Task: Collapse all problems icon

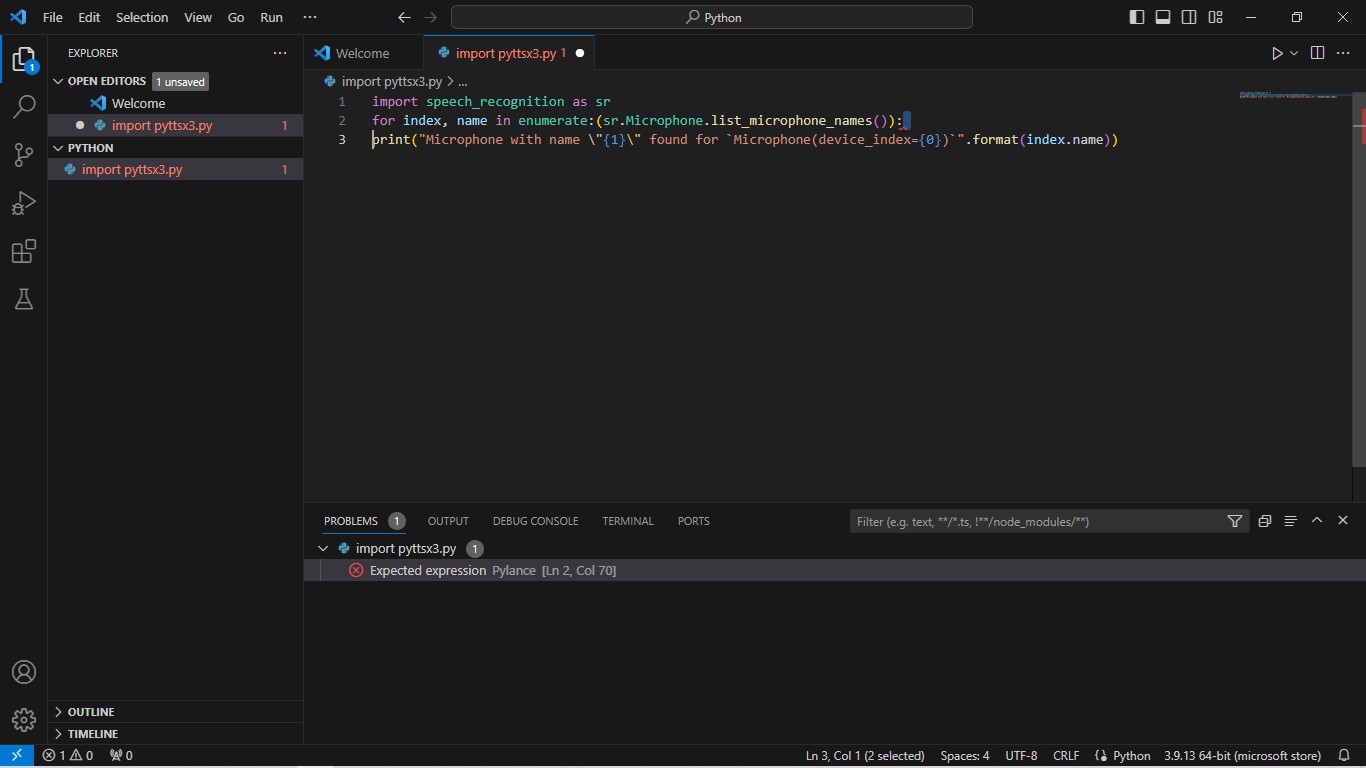Action: tap(1264, 521)
